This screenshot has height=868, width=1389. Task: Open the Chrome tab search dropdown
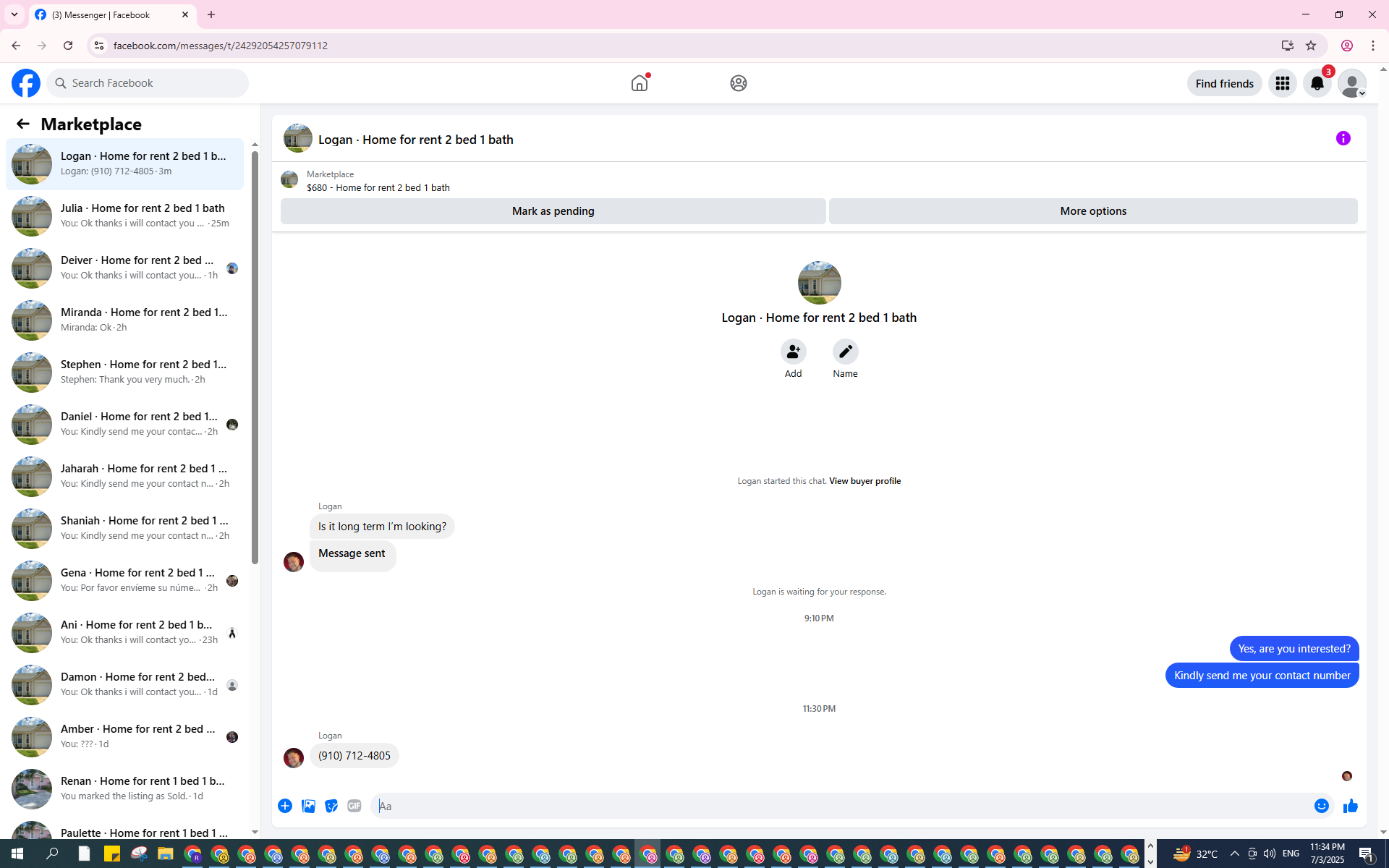coord(14,14)
